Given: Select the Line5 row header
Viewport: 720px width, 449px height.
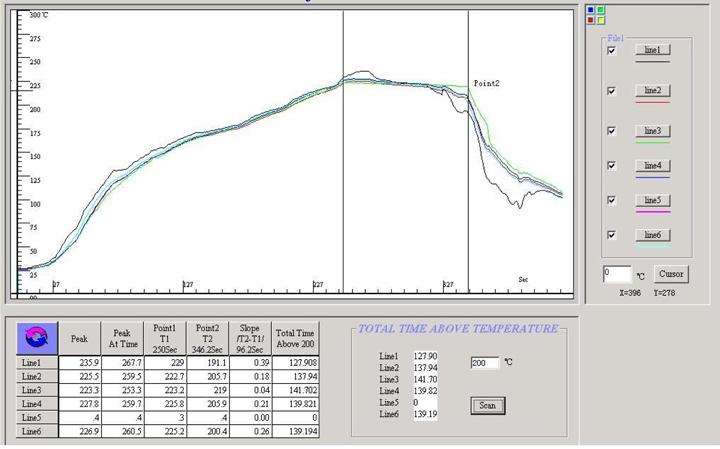Looking at the screenshot, I should (37, 418).
